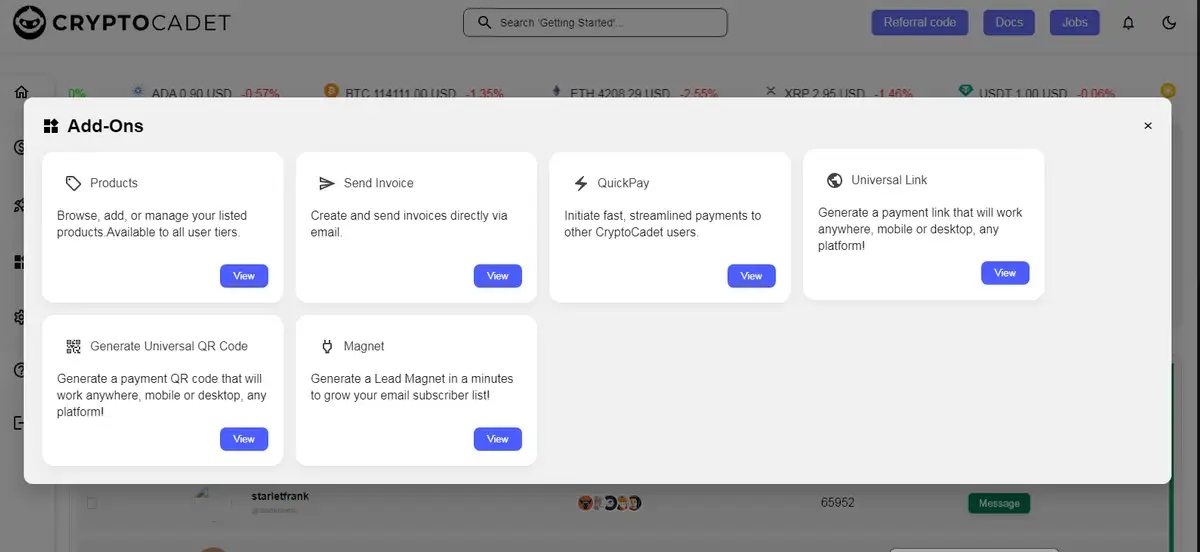Open QuickPay with its View button

pyautogui.click(x=751, y=276)
